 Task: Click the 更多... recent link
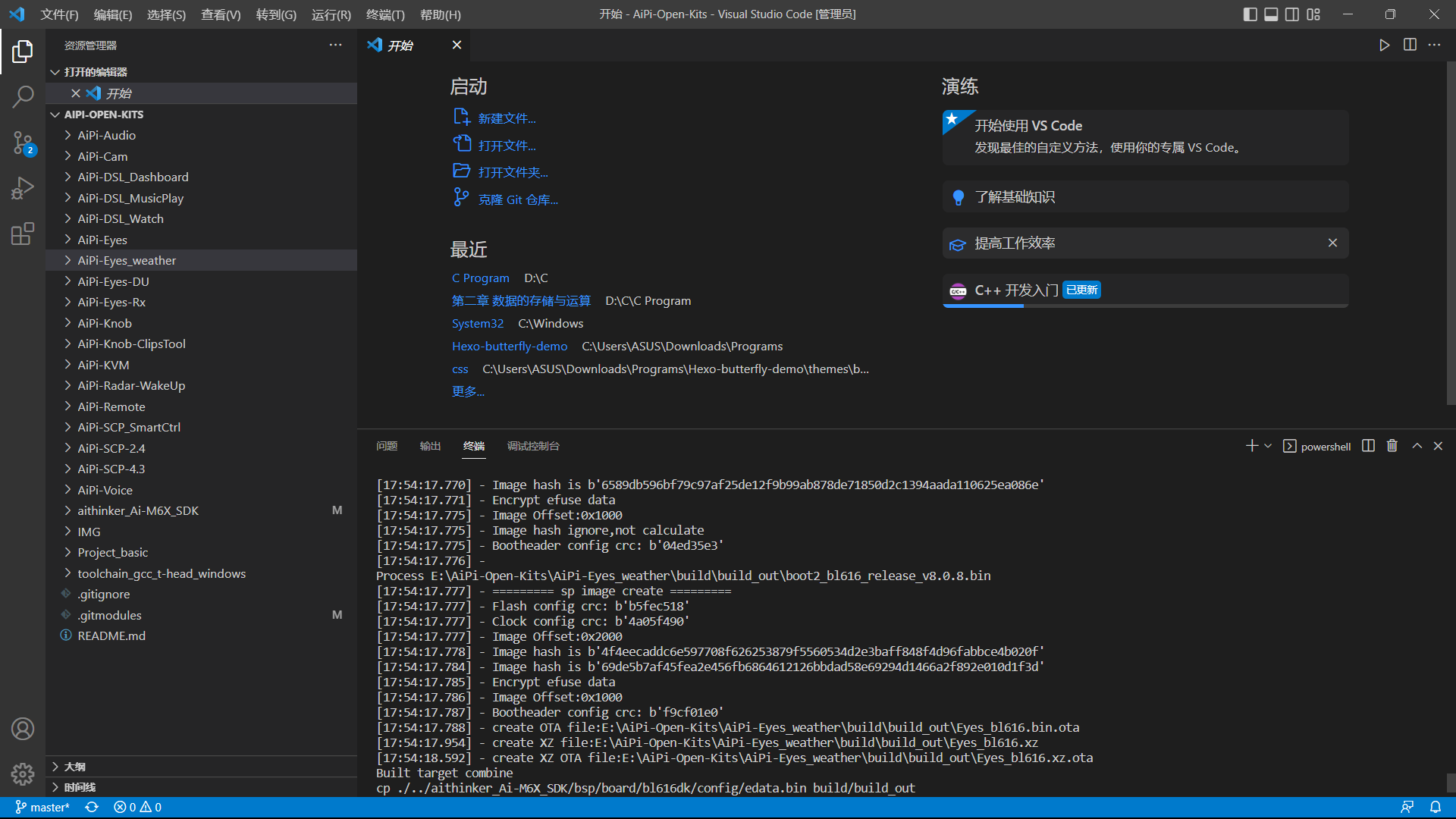pyautogui.click(x=468, y=391)
